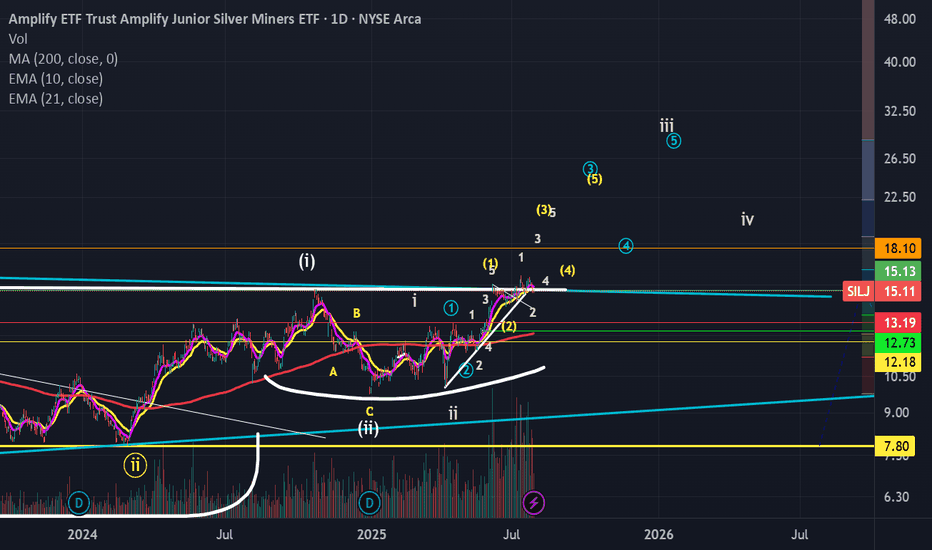Select the cyan circled 5 wave label
The width and height of the screenshot is (932, 550).
point(673,141)
